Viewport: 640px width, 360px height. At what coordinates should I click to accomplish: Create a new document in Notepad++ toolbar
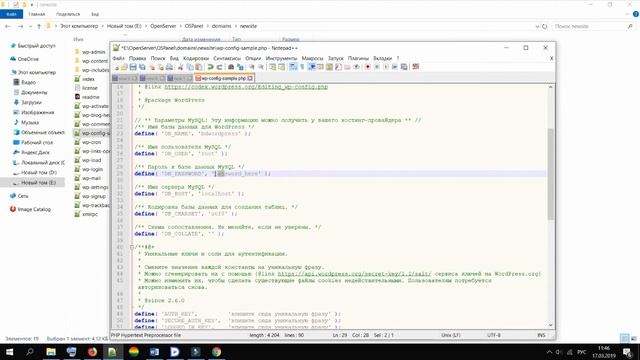[117, 67]
